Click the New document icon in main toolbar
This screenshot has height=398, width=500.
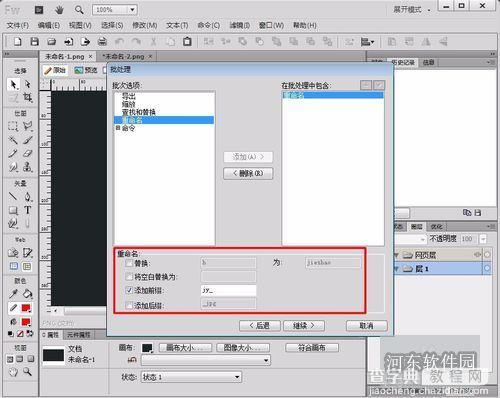pyautogui.click(x=17, y=42)
